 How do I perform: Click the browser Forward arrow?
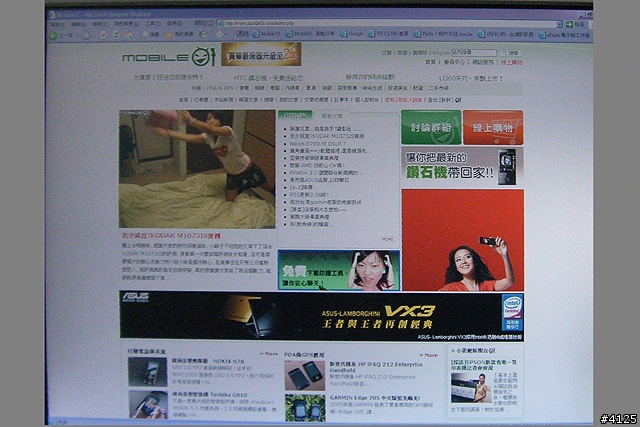point(87,36)
